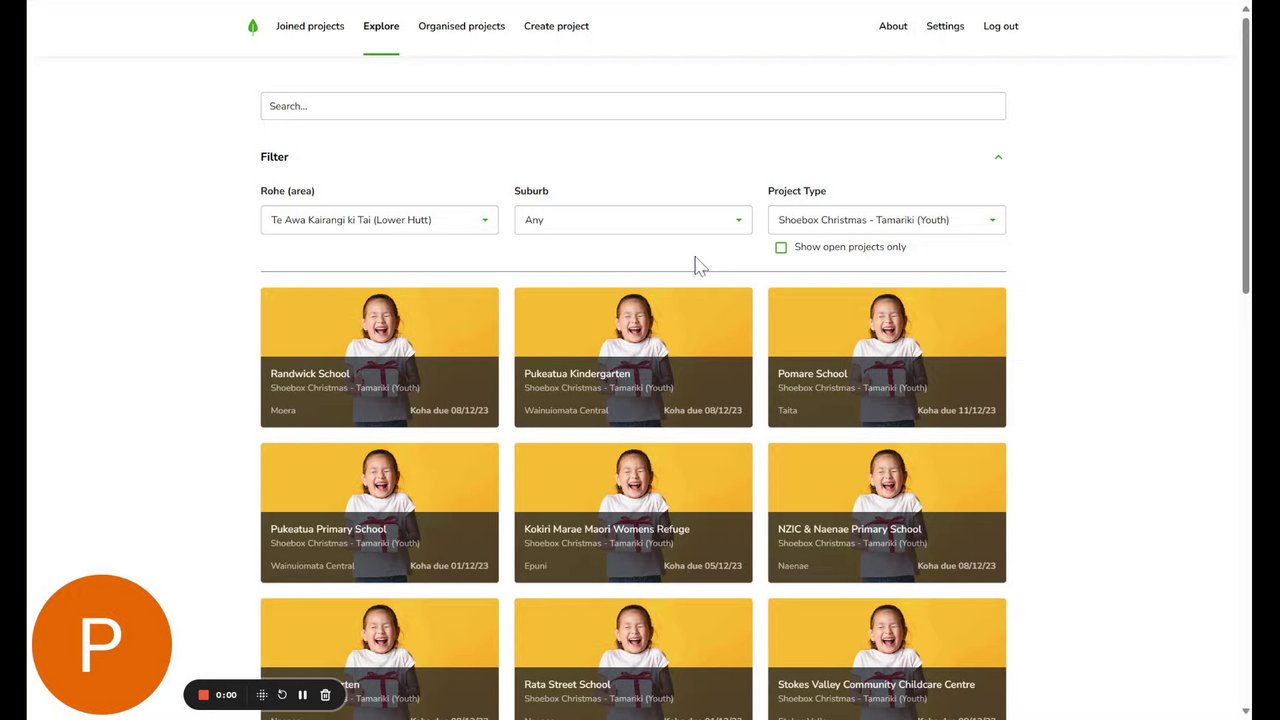This screenshot has height=720, width=1280.
Task: Open Kokiri Marae Maori Womens Refuge card
Action: tap(633, 513)
